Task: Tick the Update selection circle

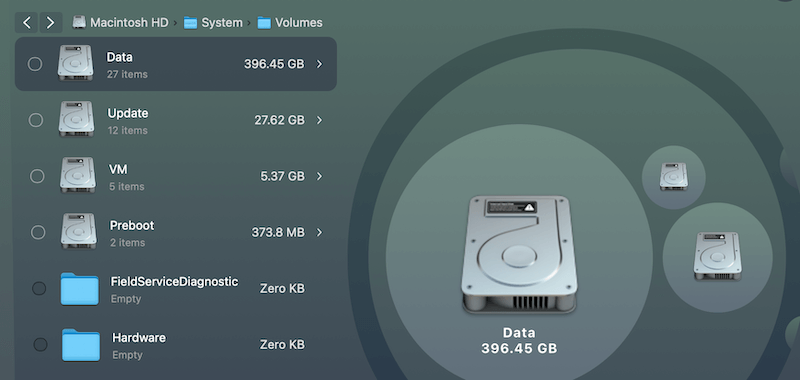Action: pyautogui.click(x=36, y=120)
